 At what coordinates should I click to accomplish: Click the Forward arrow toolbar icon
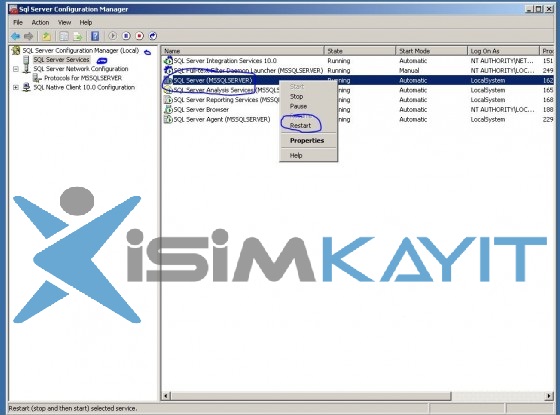(29, 36)
